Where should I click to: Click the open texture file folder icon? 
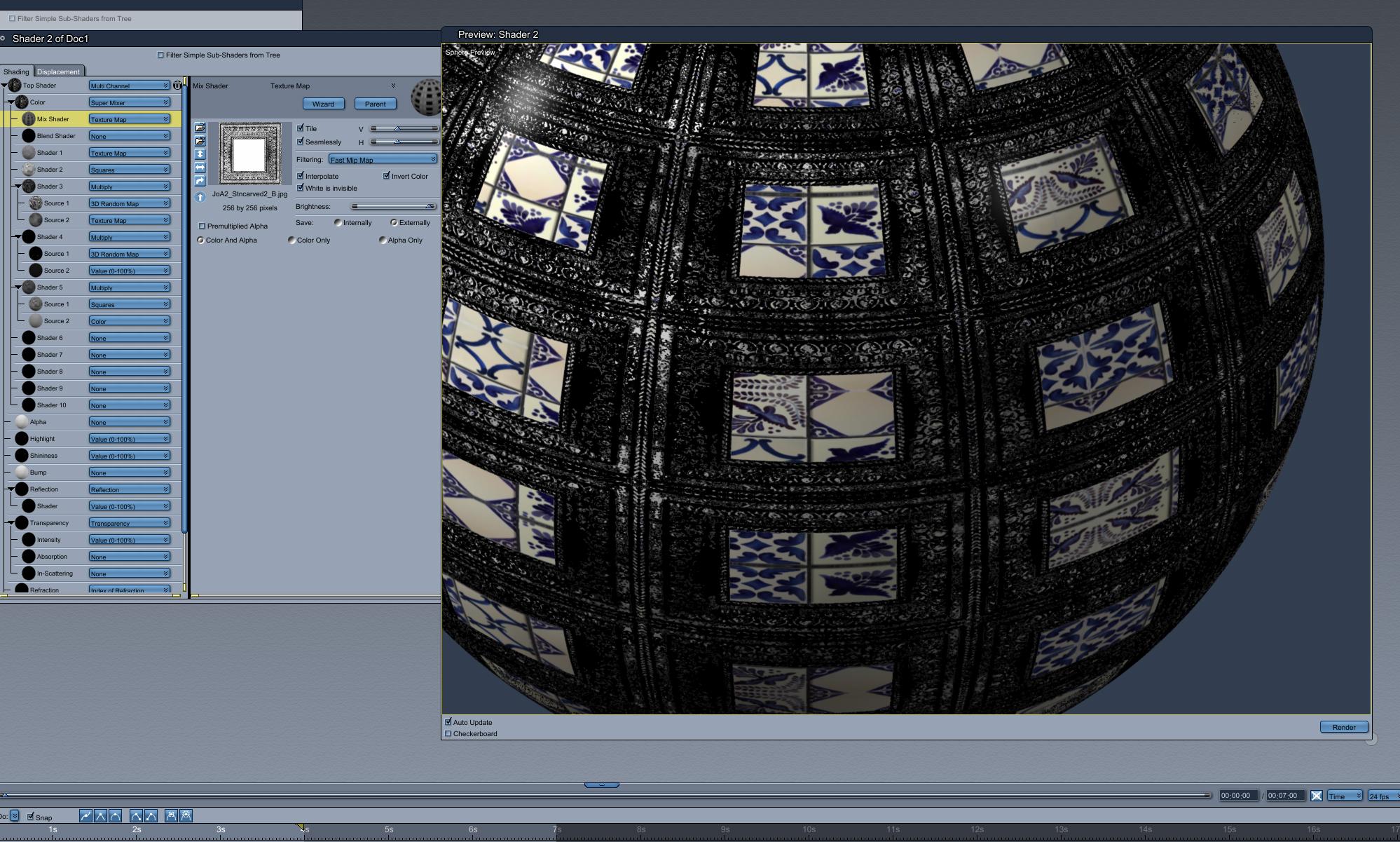point(200,128)
